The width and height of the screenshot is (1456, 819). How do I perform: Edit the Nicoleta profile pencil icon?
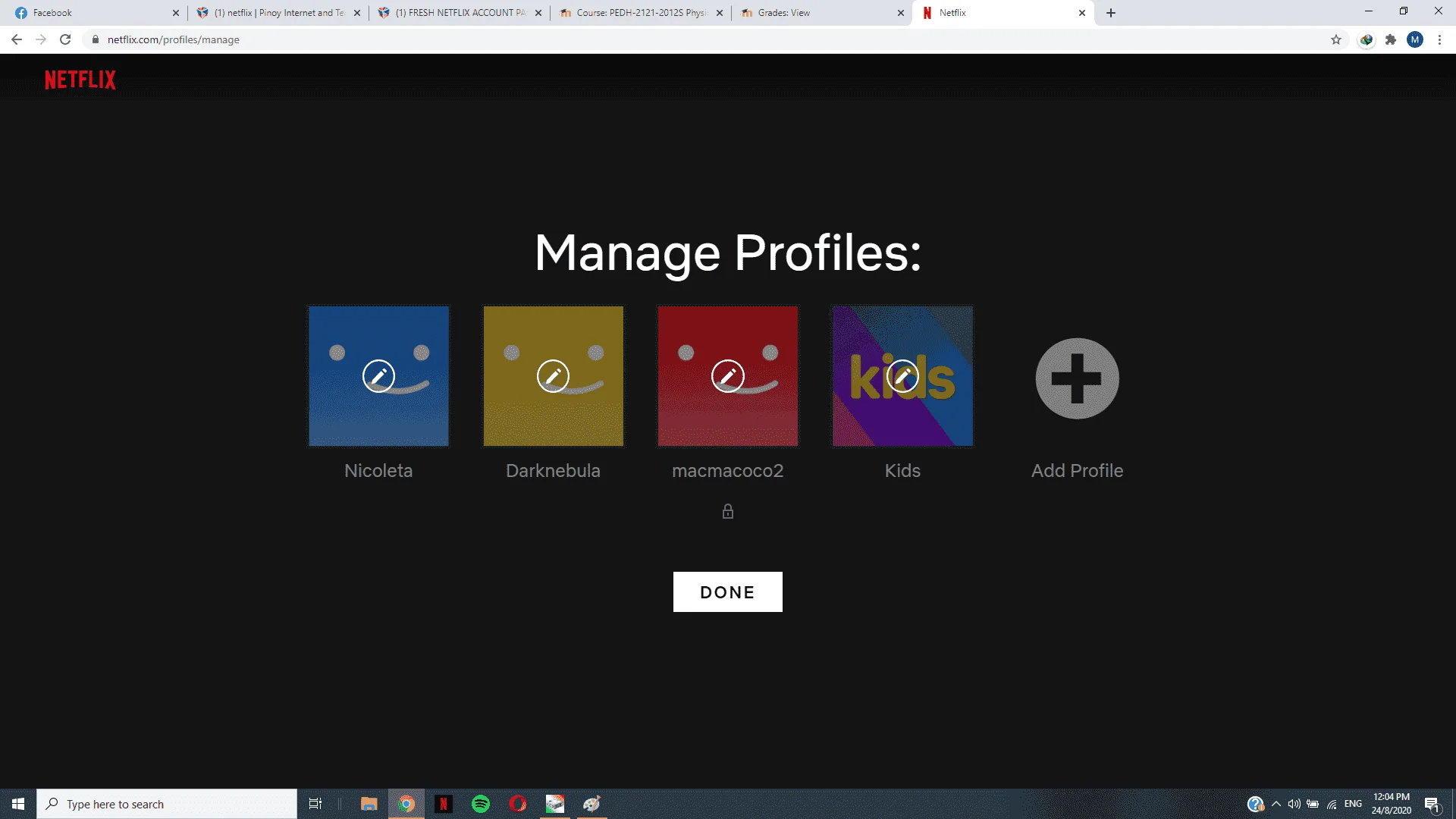pyautogui.click(x=378, y=376)
